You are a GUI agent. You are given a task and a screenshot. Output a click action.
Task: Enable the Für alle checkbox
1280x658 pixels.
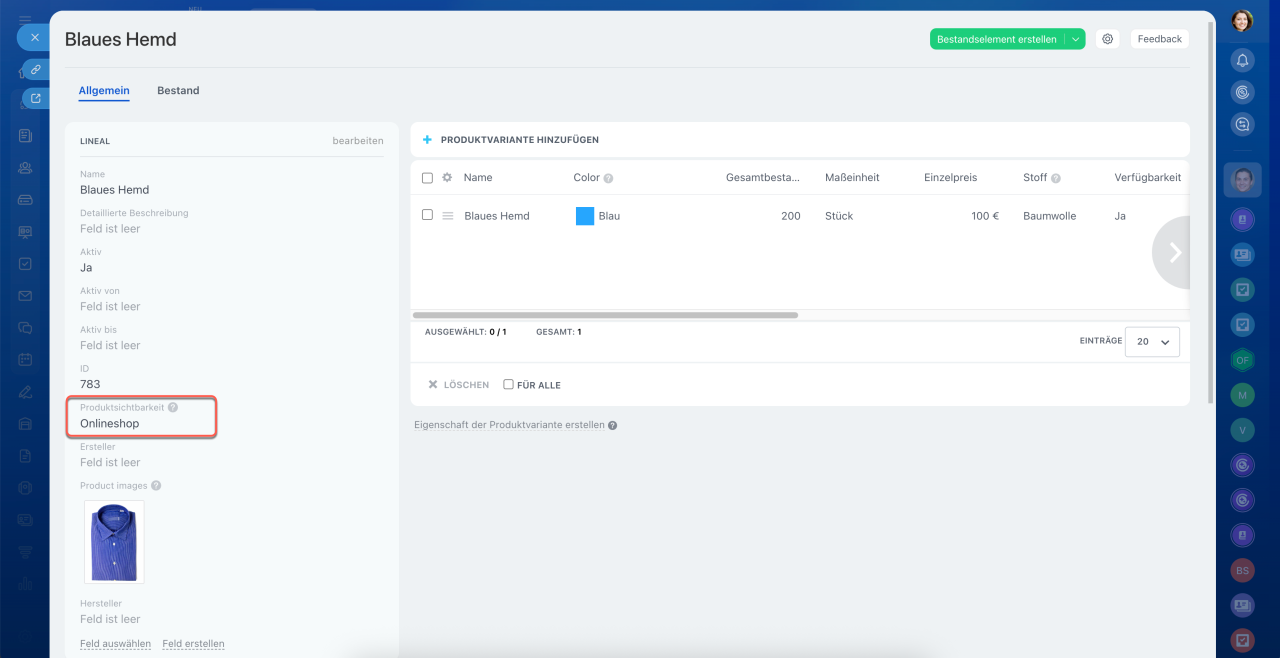[x=508, y=385]
